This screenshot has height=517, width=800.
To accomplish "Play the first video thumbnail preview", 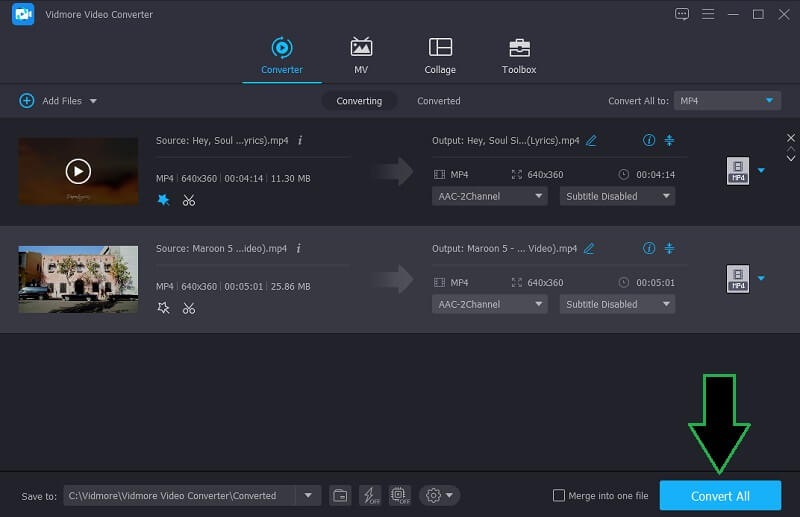I will (78, 171).
